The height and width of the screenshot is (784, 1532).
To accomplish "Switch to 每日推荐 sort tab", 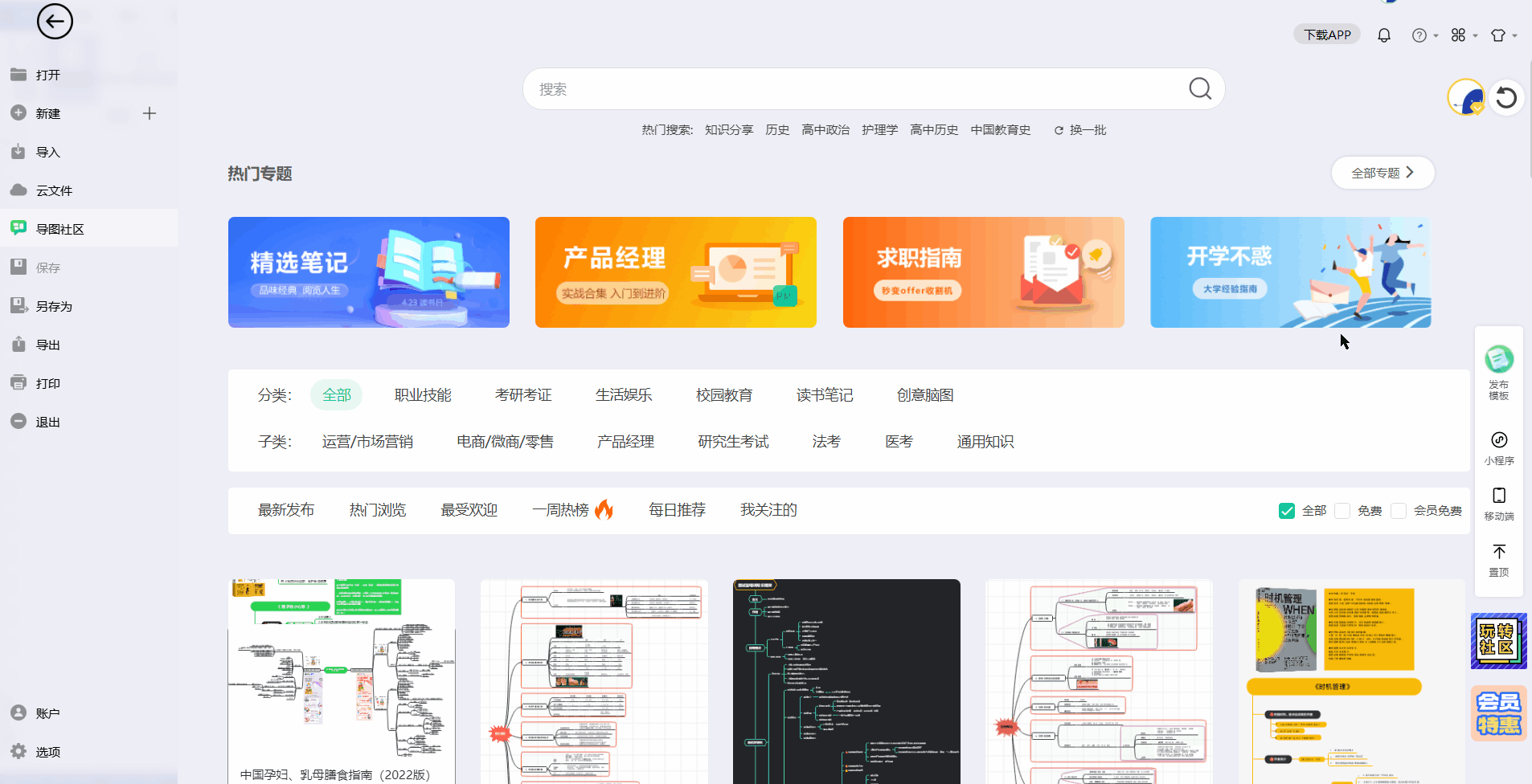I will pyautogui.click(x=677, y=510).
